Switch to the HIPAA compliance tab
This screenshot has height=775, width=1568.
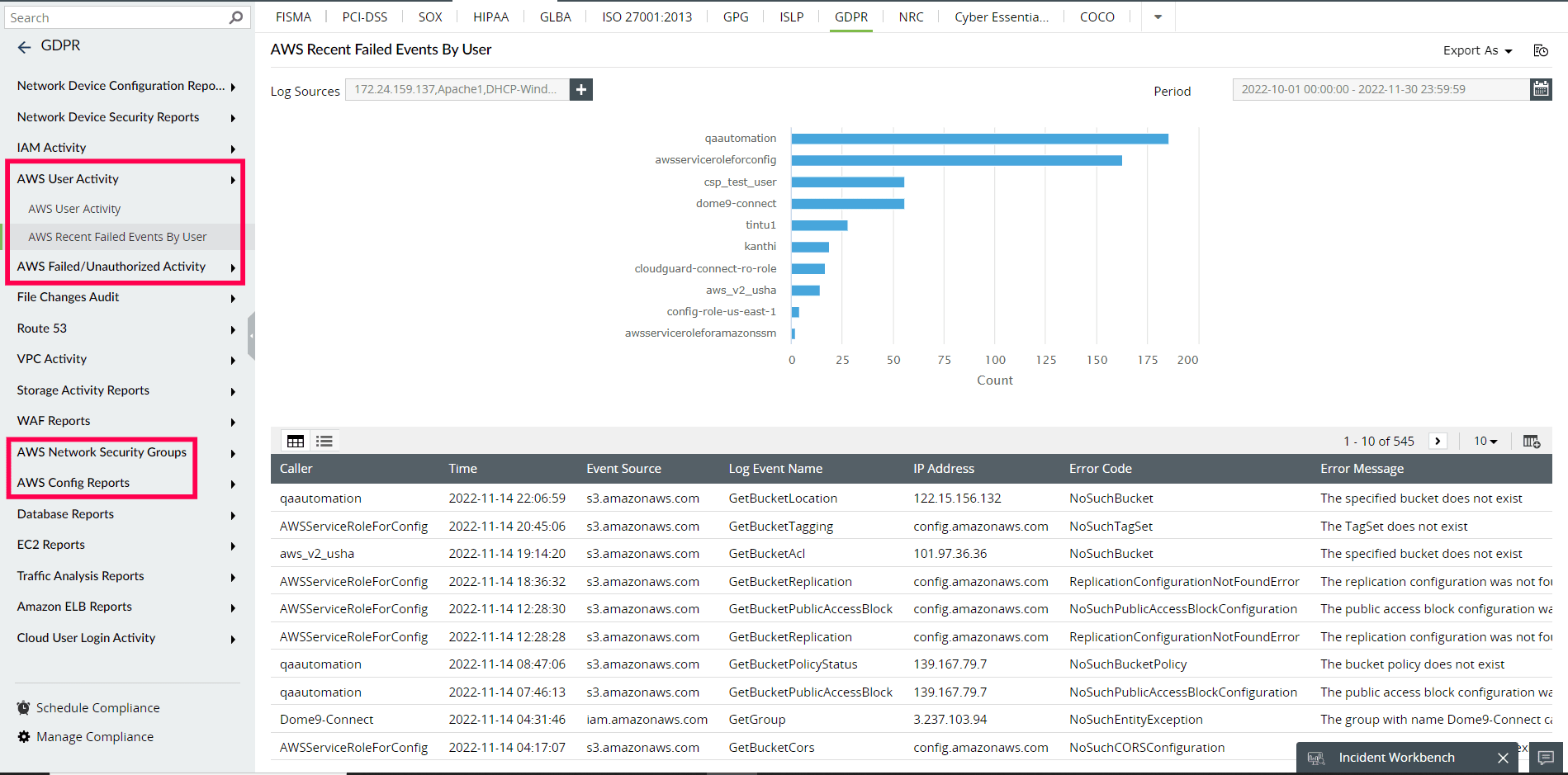(x=490, y=17)
